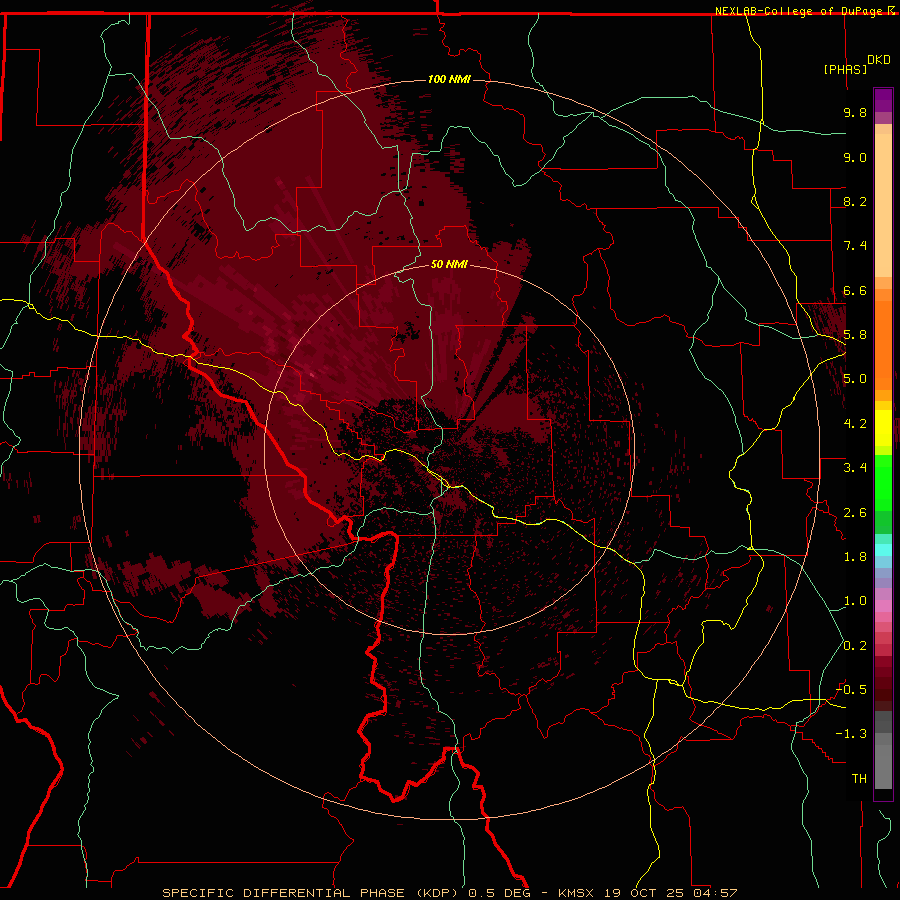Screen dimensions: 900x900
Task: Click the 6.6 legend value
Action: [x=855, y=290]
